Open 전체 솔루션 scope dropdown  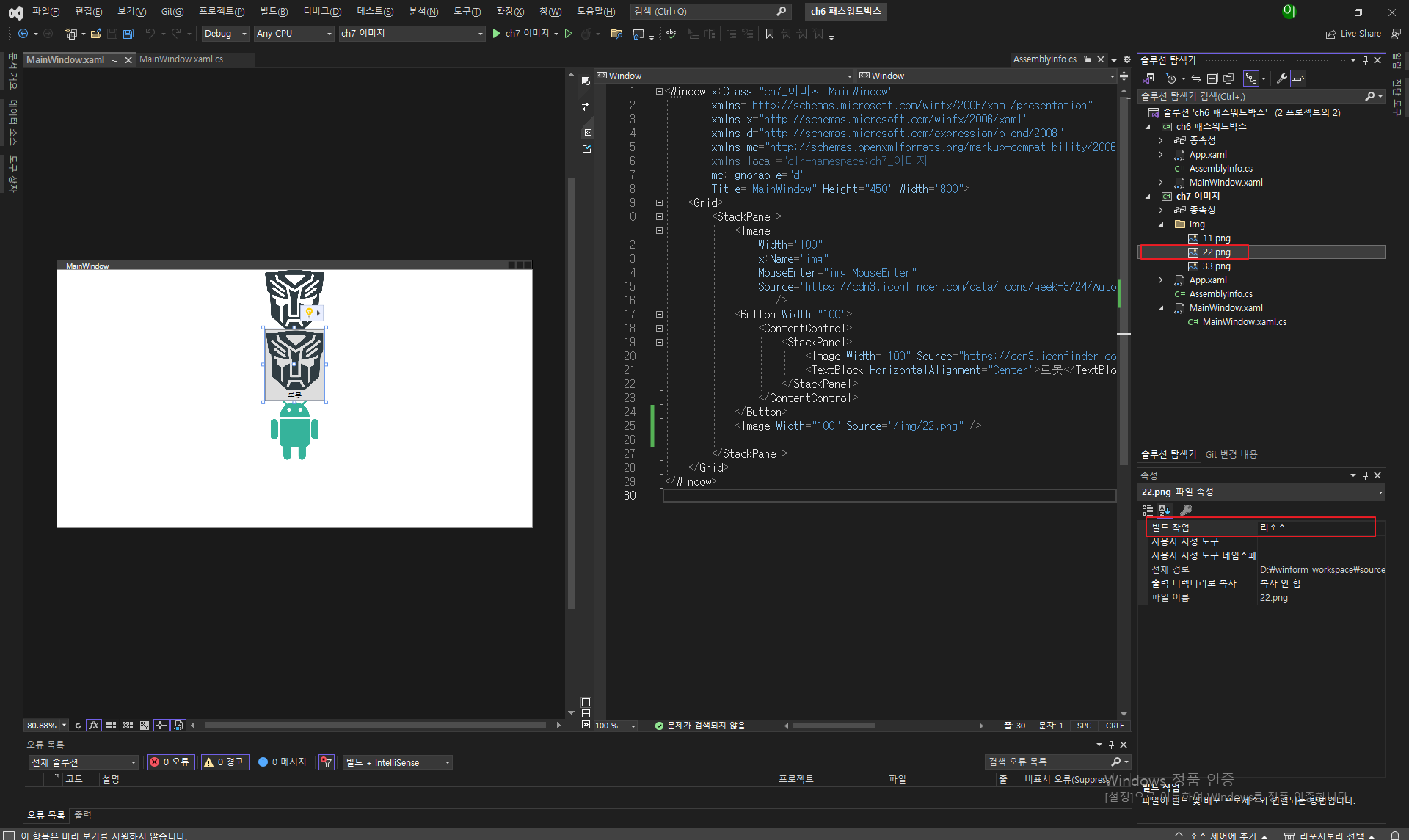pyautogui.click(x=83, y=763)
